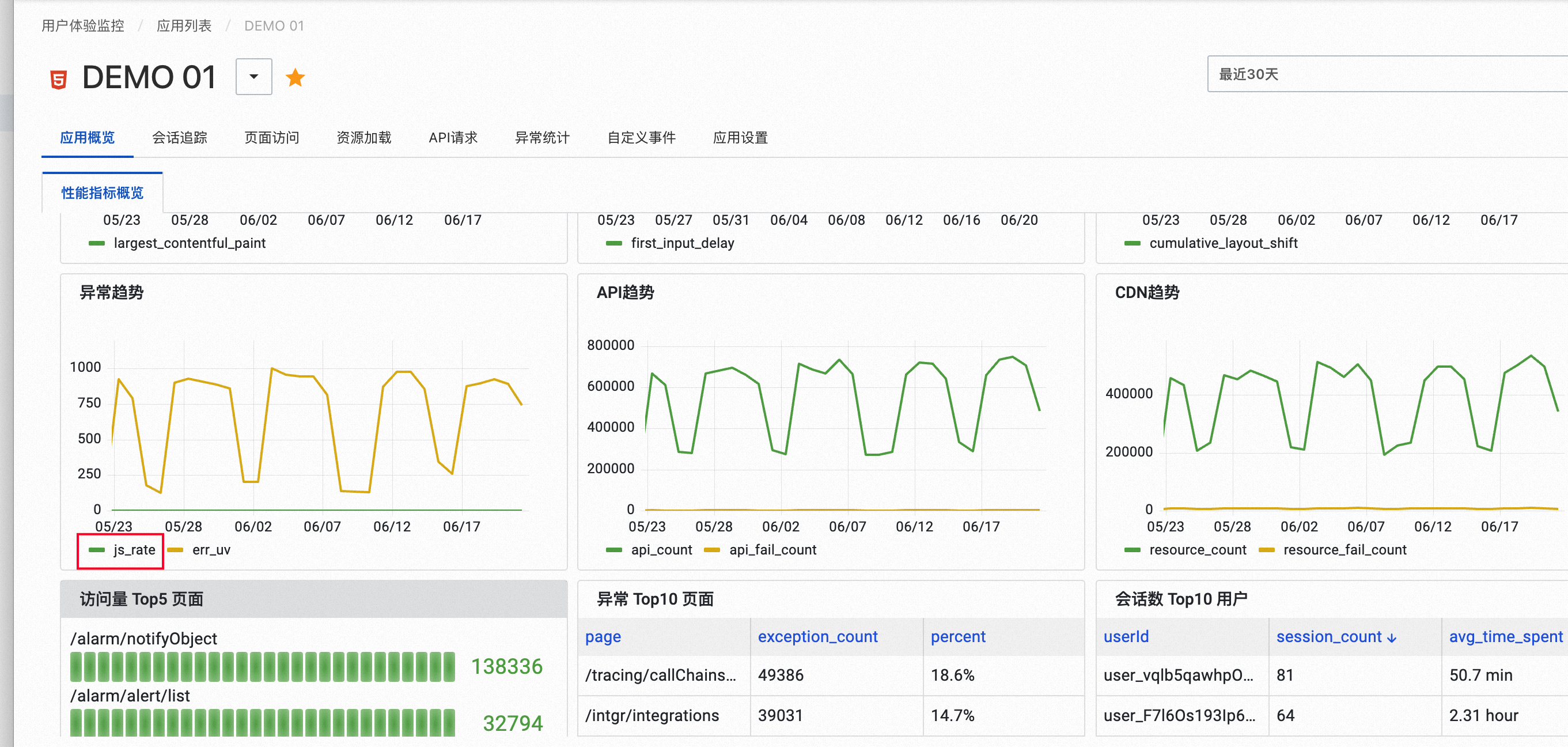Click the HTML5 app type icon
The width and height of the screenshot is (1568, 747).
[x=58, y=79]
